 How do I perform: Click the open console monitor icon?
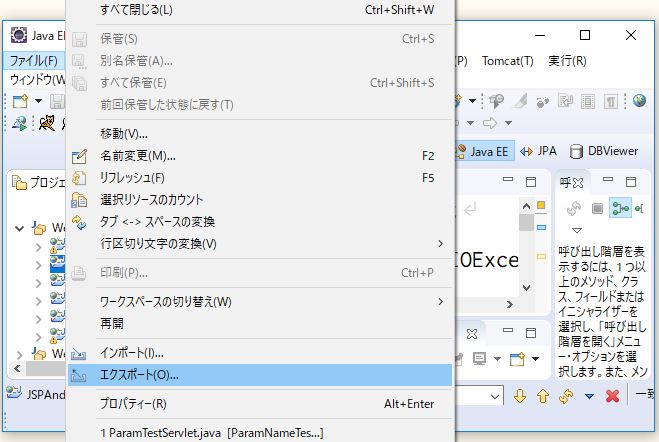(479, 359)
